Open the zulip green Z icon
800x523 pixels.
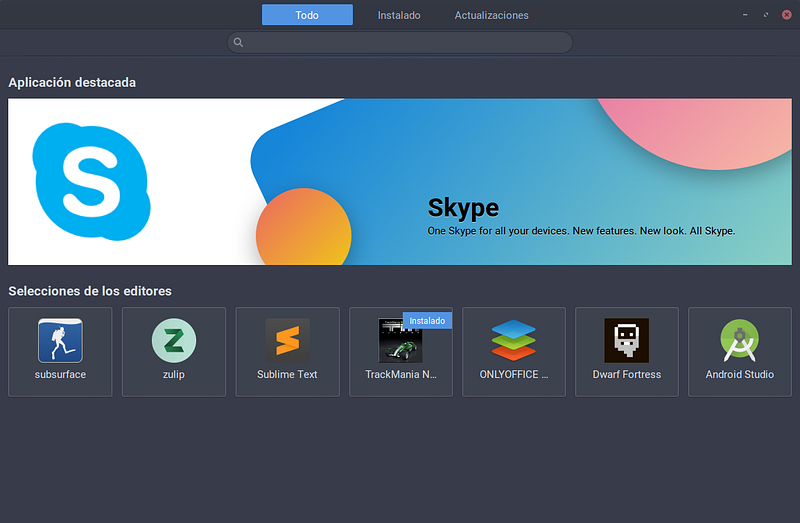(173, 340)
